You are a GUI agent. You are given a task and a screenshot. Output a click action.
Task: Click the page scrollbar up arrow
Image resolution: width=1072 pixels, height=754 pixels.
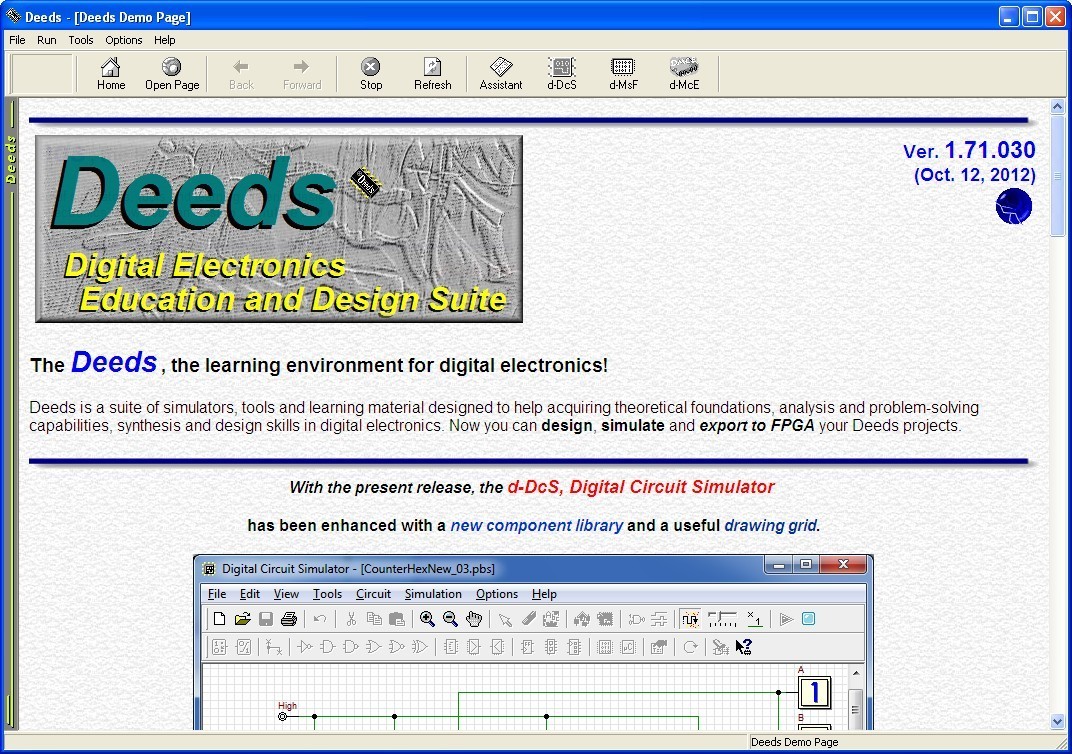[x=1058, y=106]
